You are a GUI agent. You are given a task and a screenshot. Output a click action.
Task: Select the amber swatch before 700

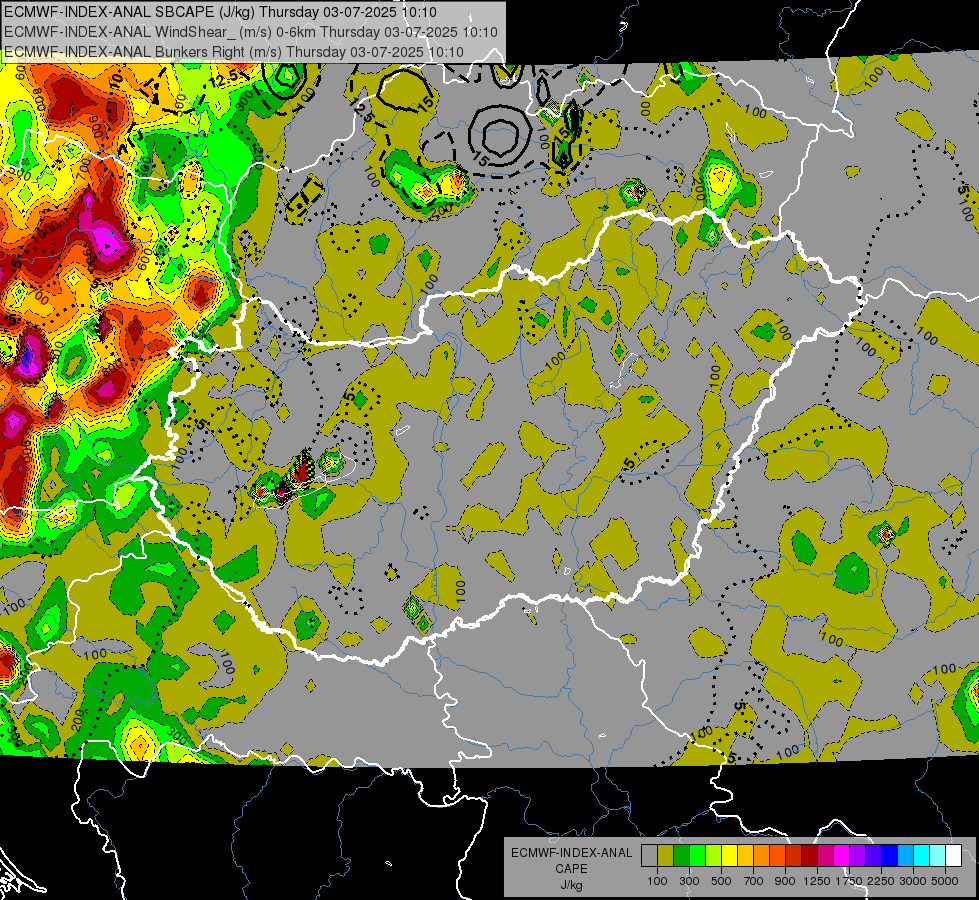[x=745, y=856]
